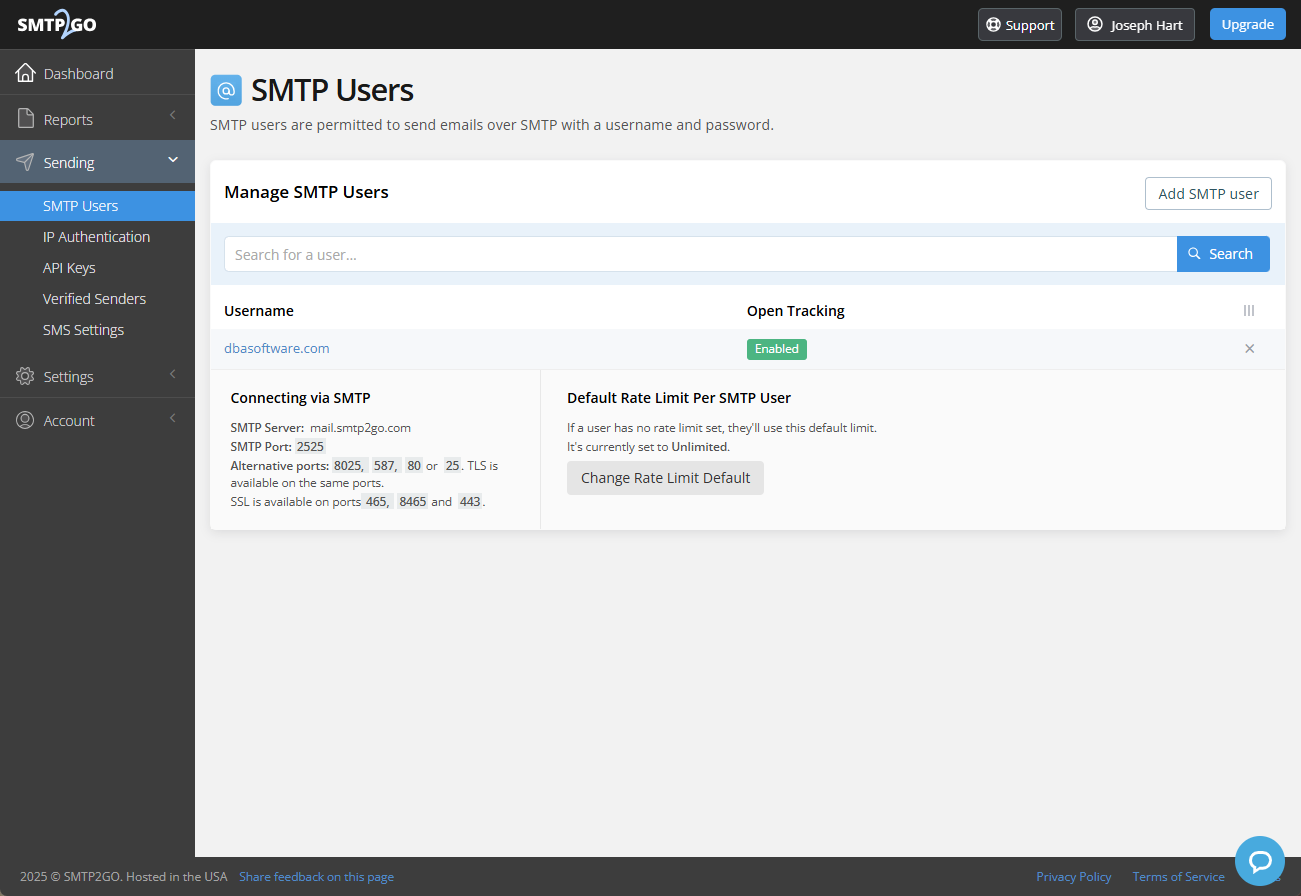1301x896 pixels.
Task: Click the Open Tracking column header
Action: [796, 311]
